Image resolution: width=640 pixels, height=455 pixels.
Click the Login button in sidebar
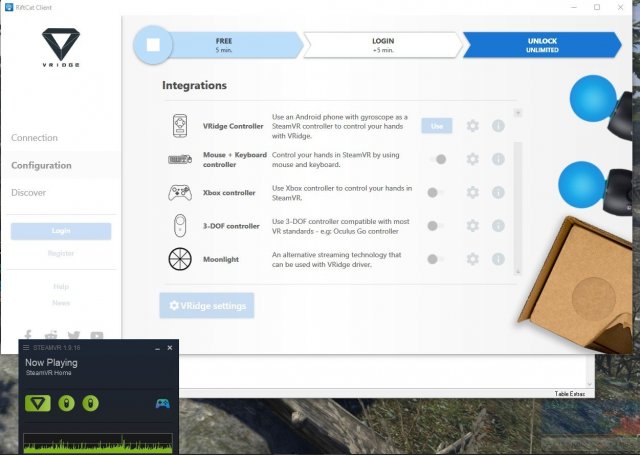61,231
